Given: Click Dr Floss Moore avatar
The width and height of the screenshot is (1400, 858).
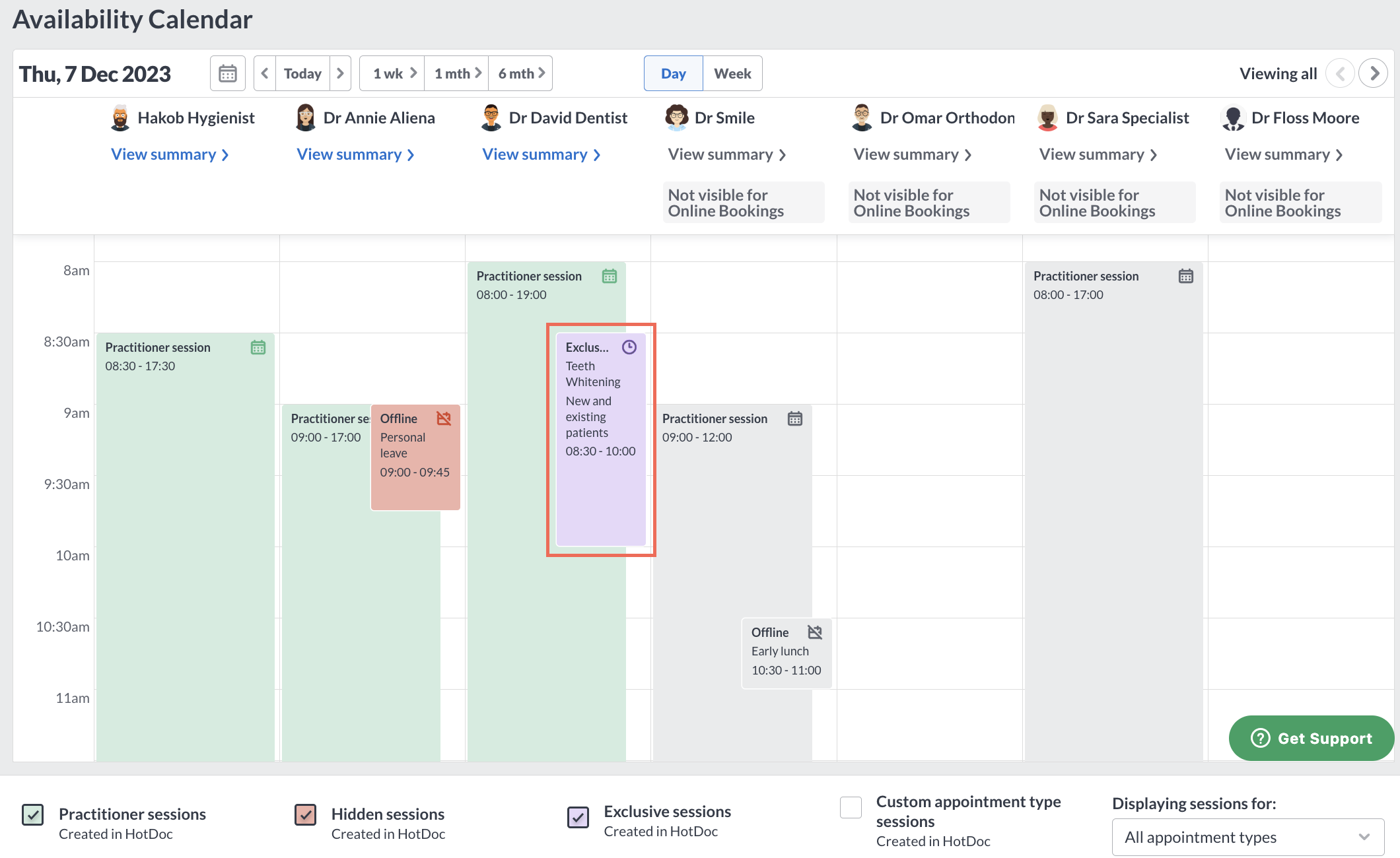Looking at the screenshot, I should point(1234,117).
